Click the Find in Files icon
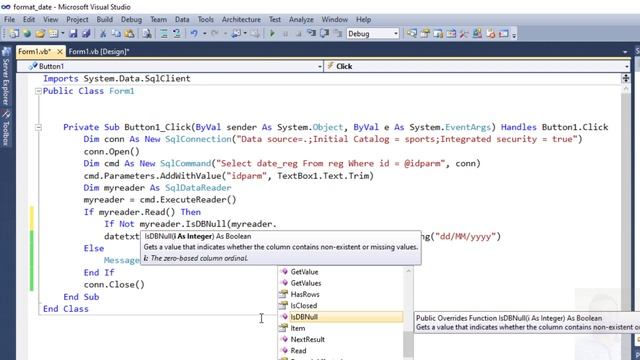Screen dimensions: 640x360 [147, 33]
